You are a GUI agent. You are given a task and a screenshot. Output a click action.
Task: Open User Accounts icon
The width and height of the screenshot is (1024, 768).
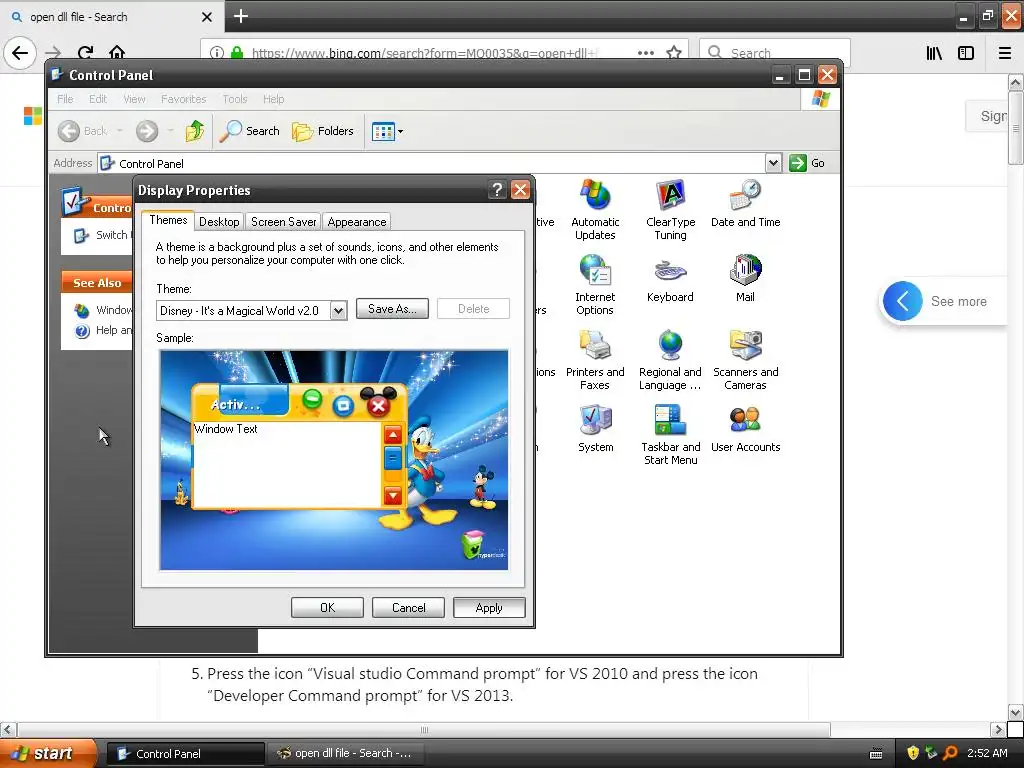point(745,428)
